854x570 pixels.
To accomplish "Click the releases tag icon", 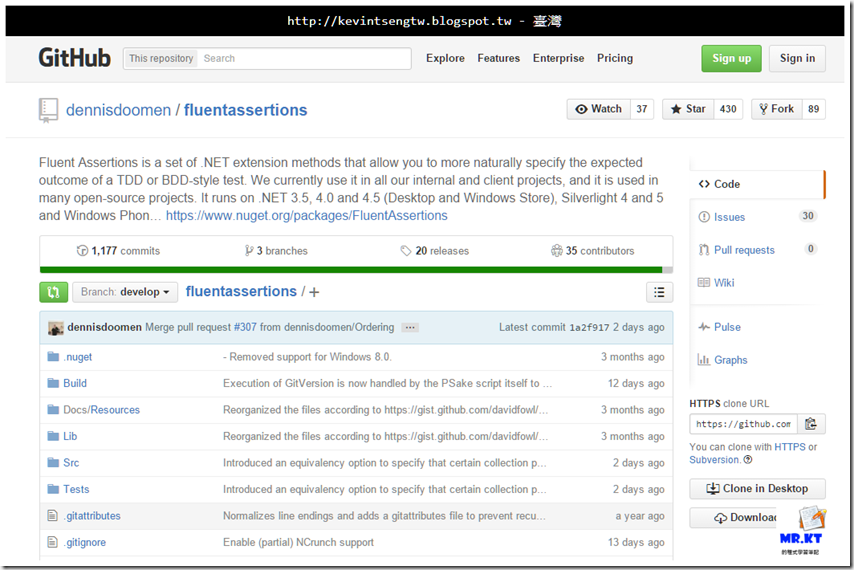I will click(406, 250).
